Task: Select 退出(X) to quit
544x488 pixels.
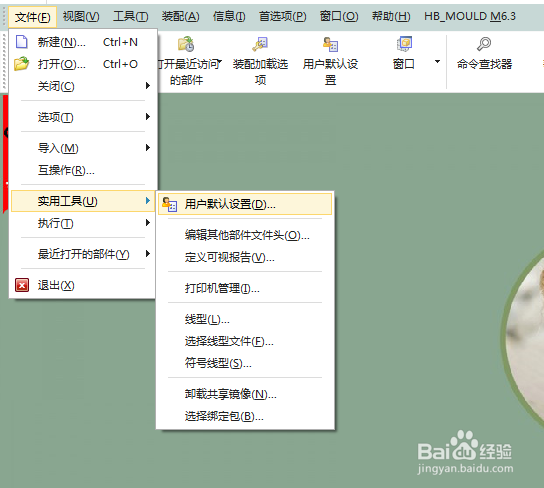Action: click(83, 285)
